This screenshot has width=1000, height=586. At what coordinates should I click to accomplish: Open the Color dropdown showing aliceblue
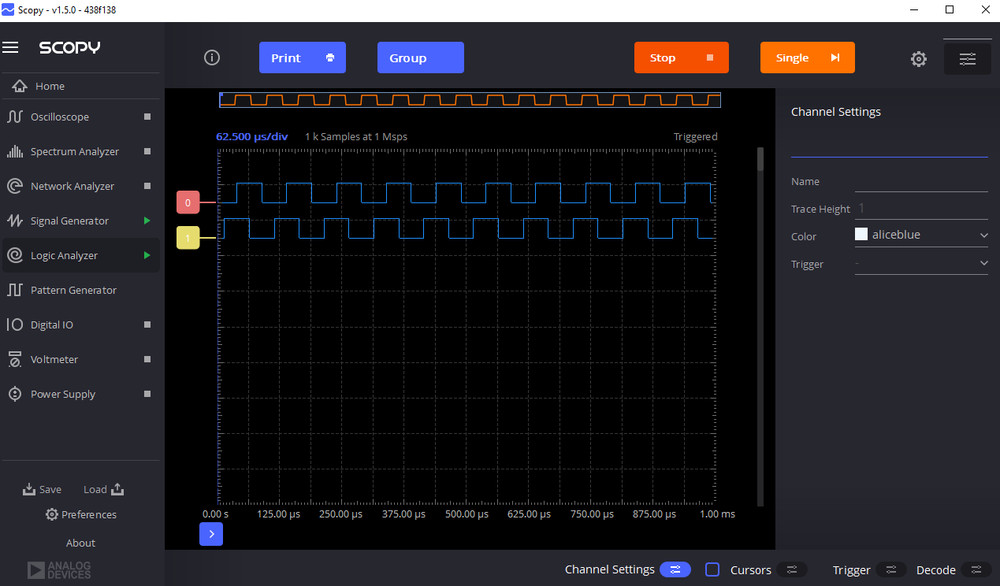[x=920, y=236]
